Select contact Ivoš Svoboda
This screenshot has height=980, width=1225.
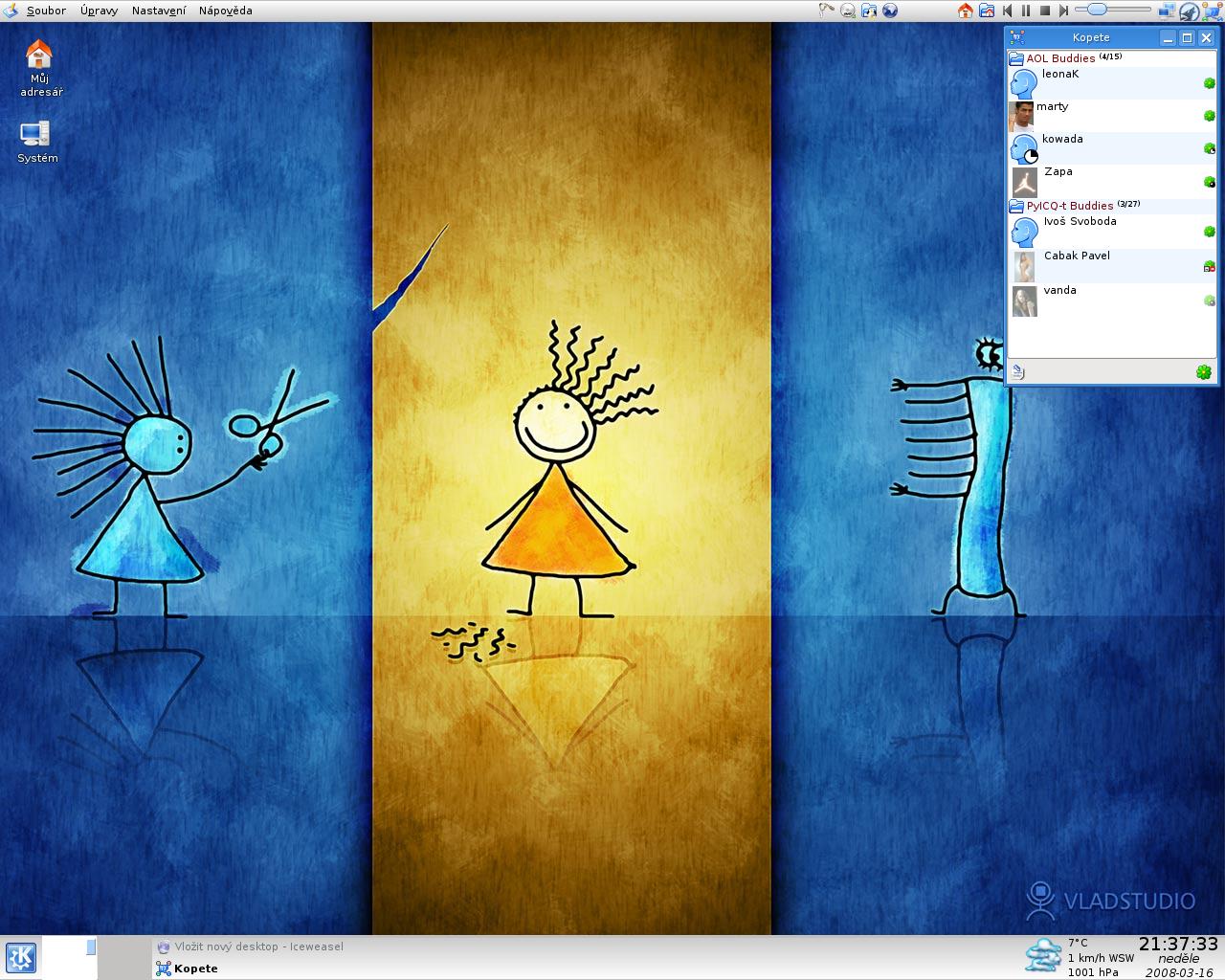tap(1112, 232)
